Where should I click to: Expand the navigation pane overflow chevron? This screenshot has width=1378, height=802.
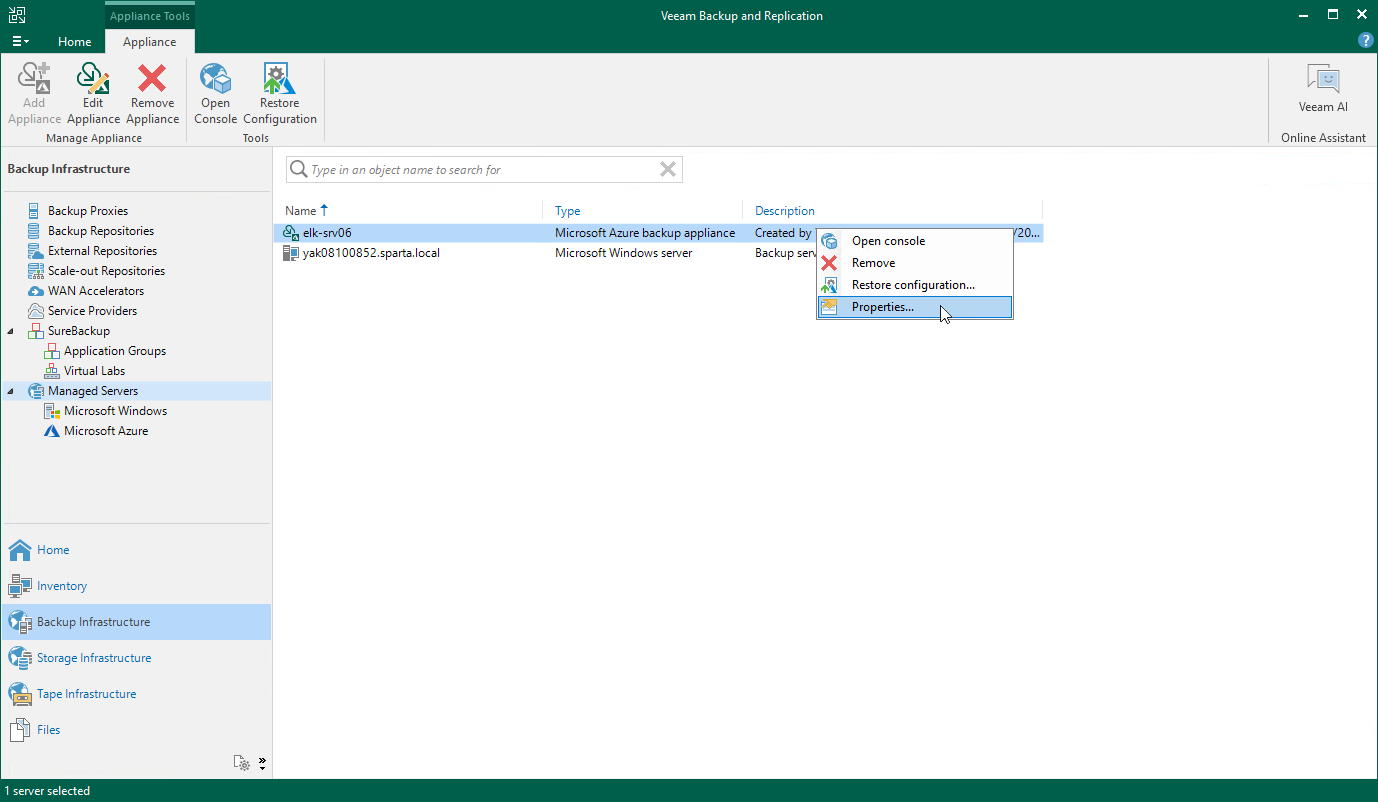click(x=262, y=763)
